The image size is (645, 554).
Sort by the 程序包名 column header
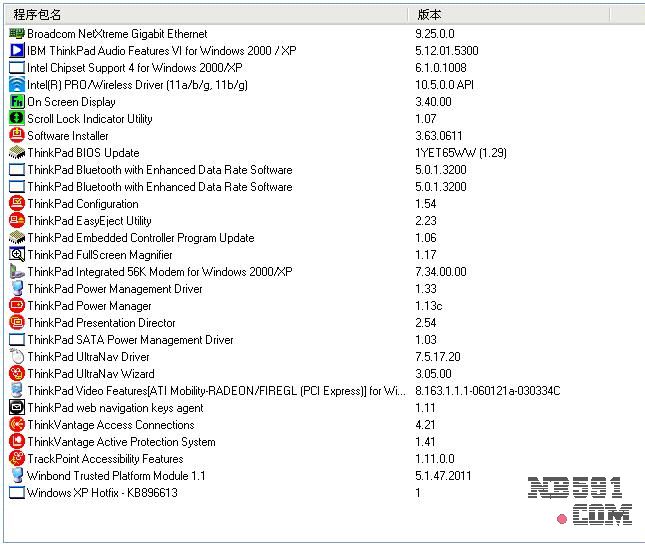[206, 15]
